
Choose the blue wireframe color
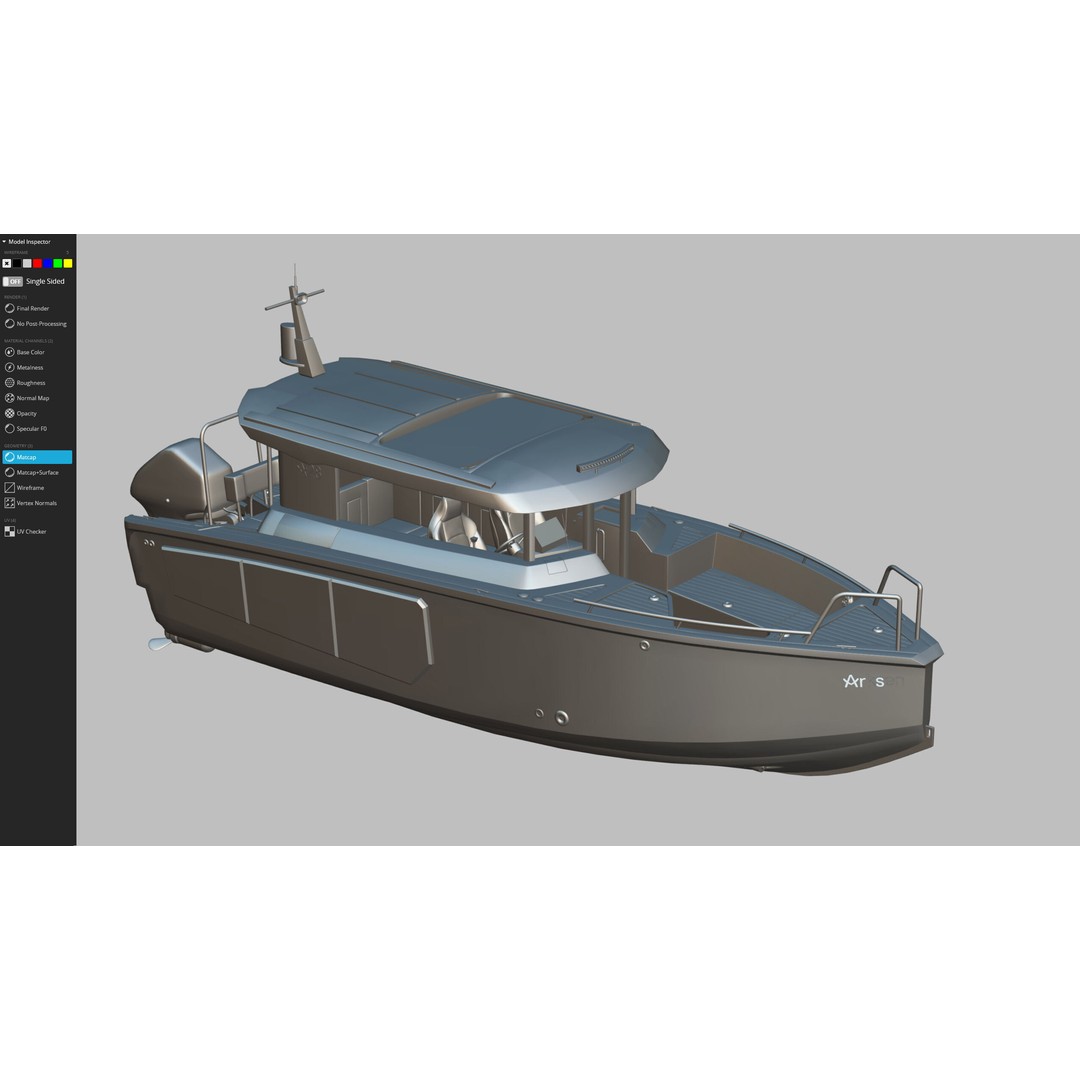click(48, 263)
